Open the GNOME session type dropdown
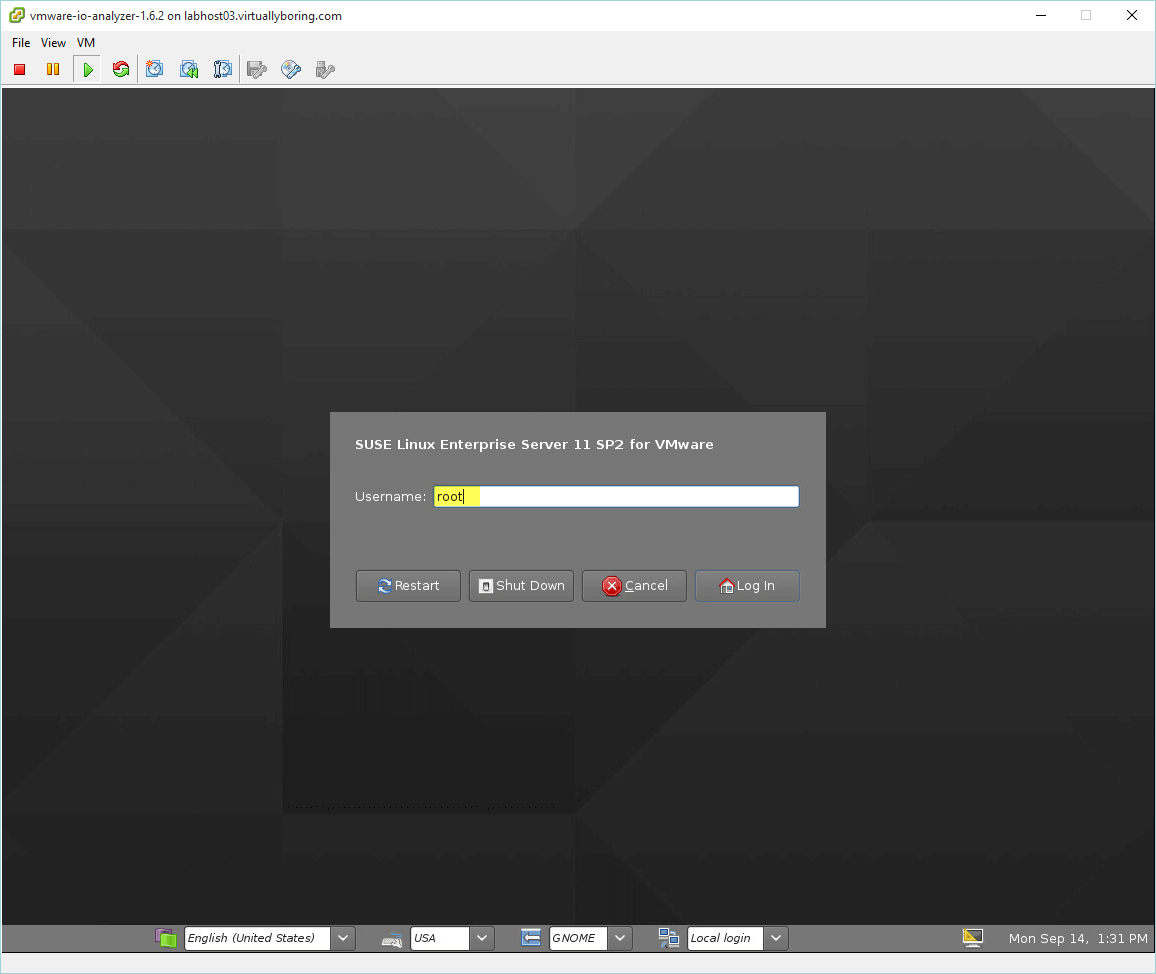The width and height of the screenshot is (1156, 974). 578,938
